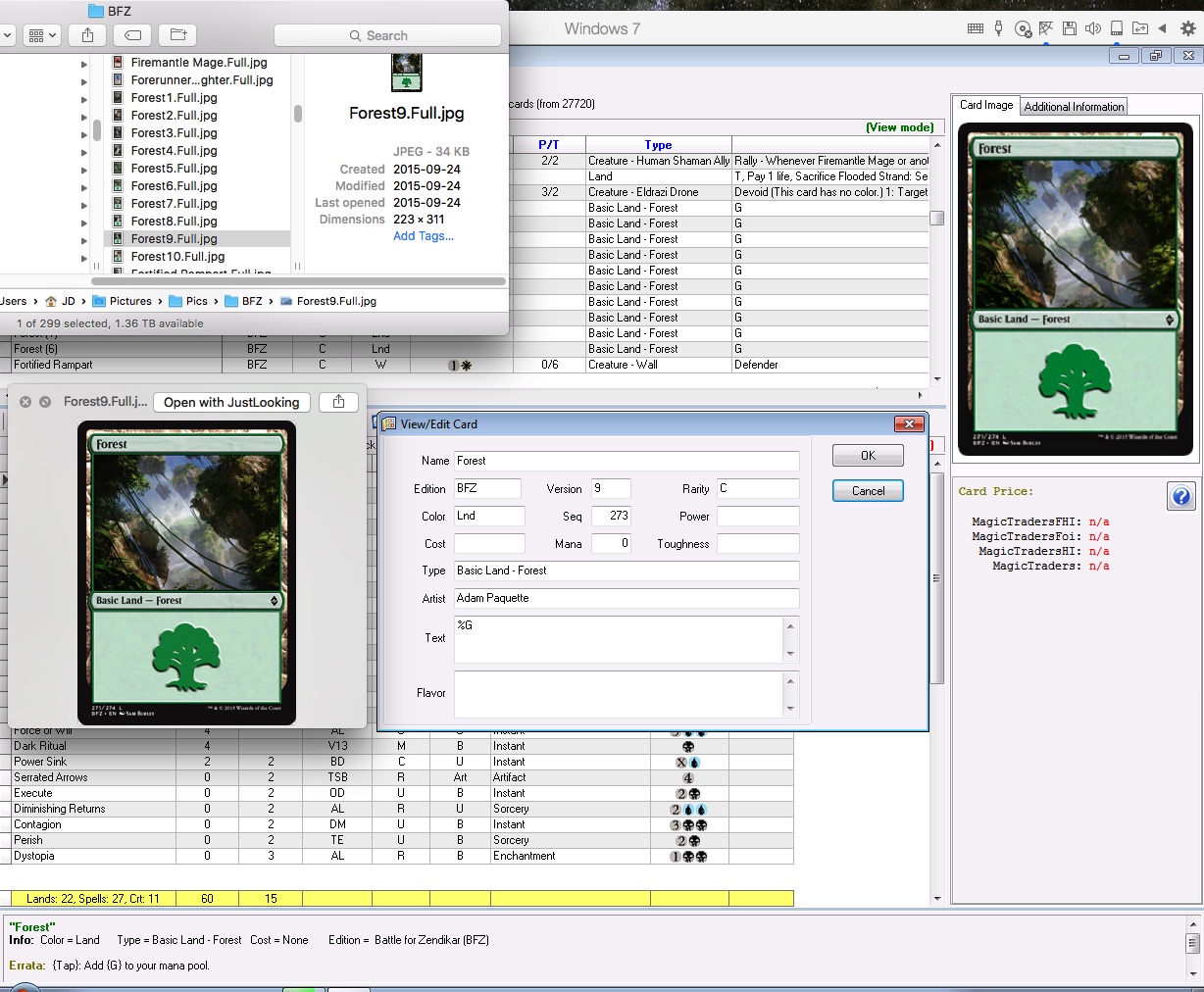
Task: Click Open with JustLooking button
Action: tap(231, 402)
